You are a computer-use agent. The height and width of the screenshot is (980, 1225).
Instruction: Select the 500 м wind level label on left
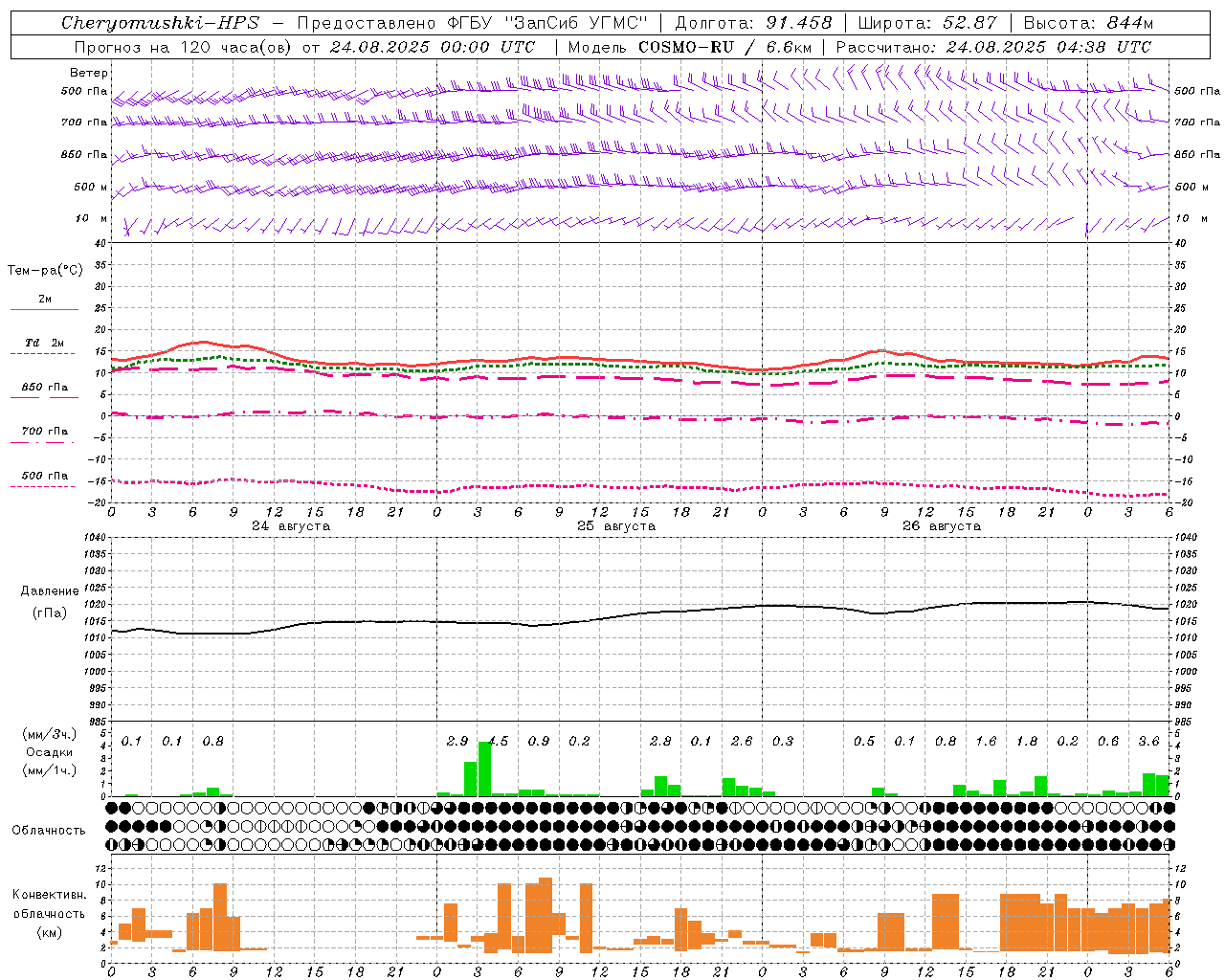pyautogui.click(x=92, y=187)
